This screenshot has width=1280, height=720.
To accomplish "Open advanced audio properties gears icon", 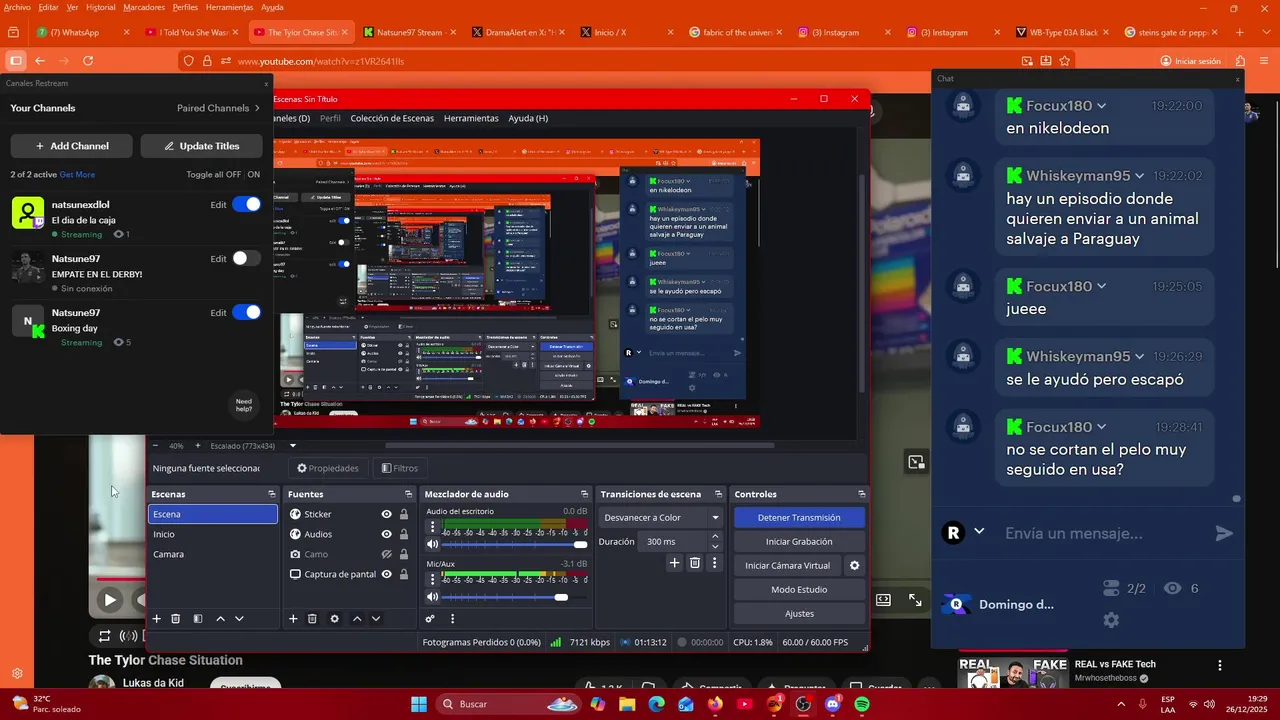I will [x=430, y=619].
